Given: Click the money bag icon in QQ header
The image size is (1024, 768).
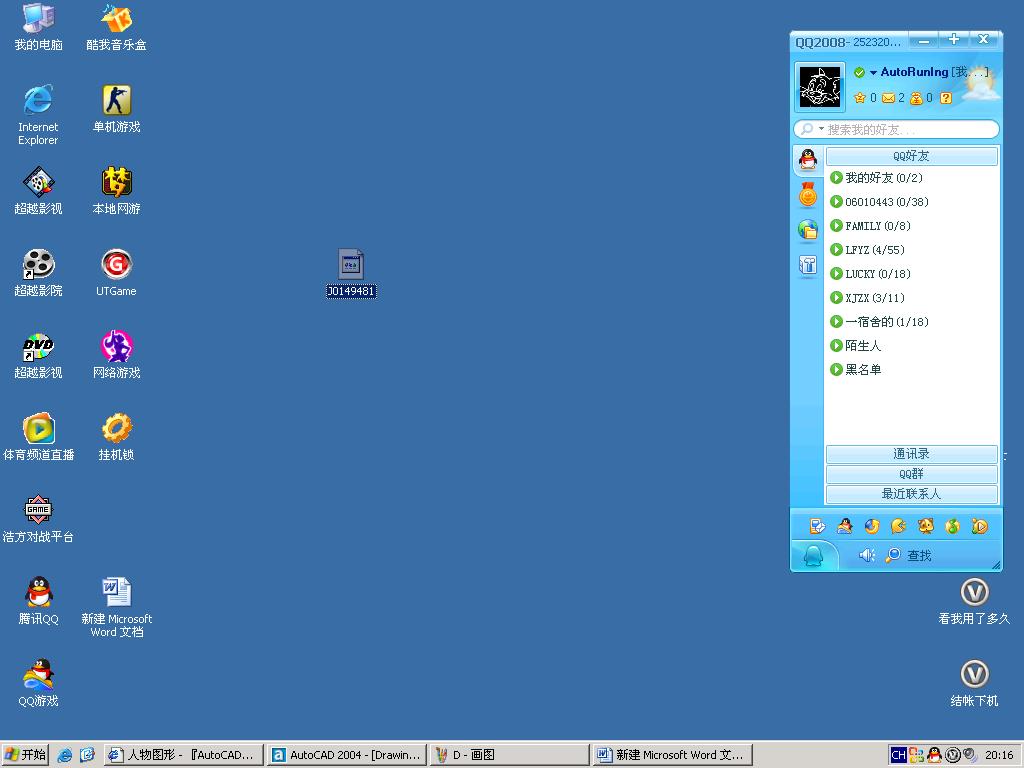Looking at the screenshot, I should pos(916,98).
